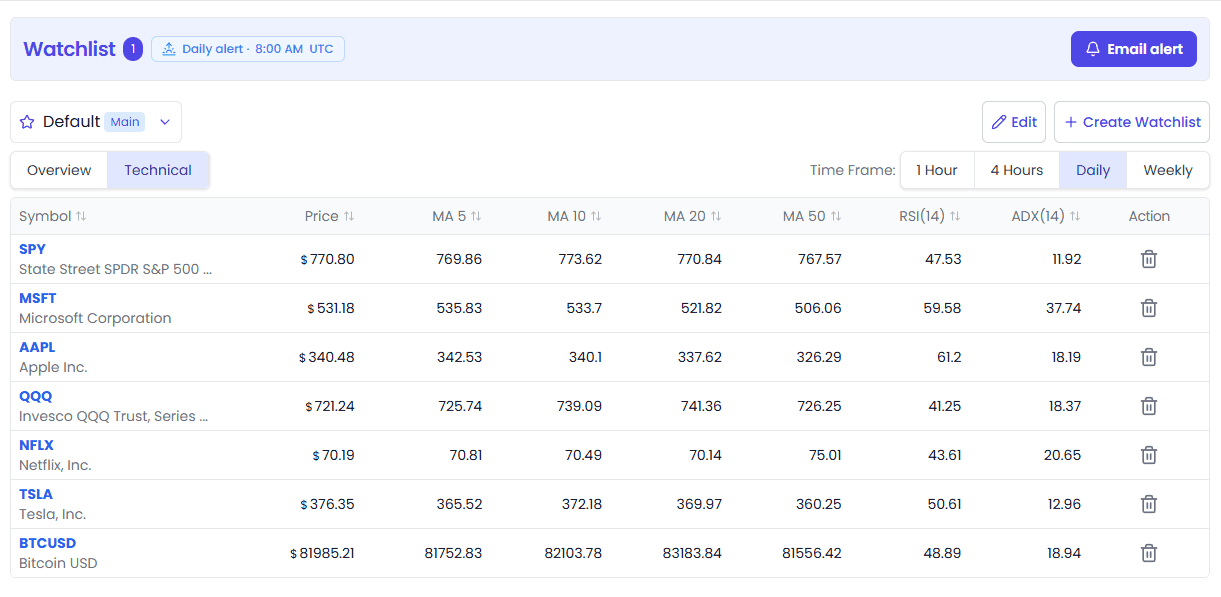This screenshot has width=1221, height=597.
Task: Click the watchlist count badge 1
Action: click(x=133, y=48)
